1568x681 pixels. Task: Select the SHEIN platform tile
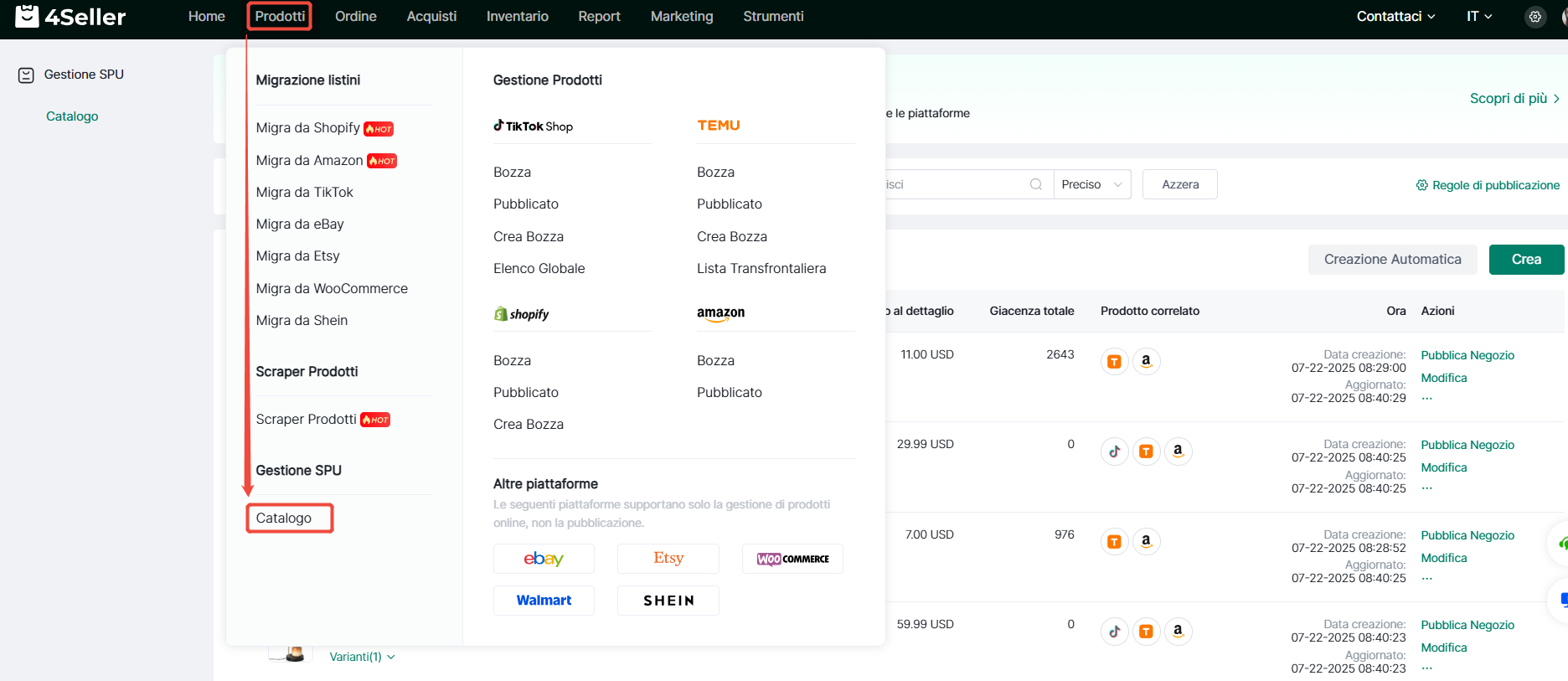668,601
